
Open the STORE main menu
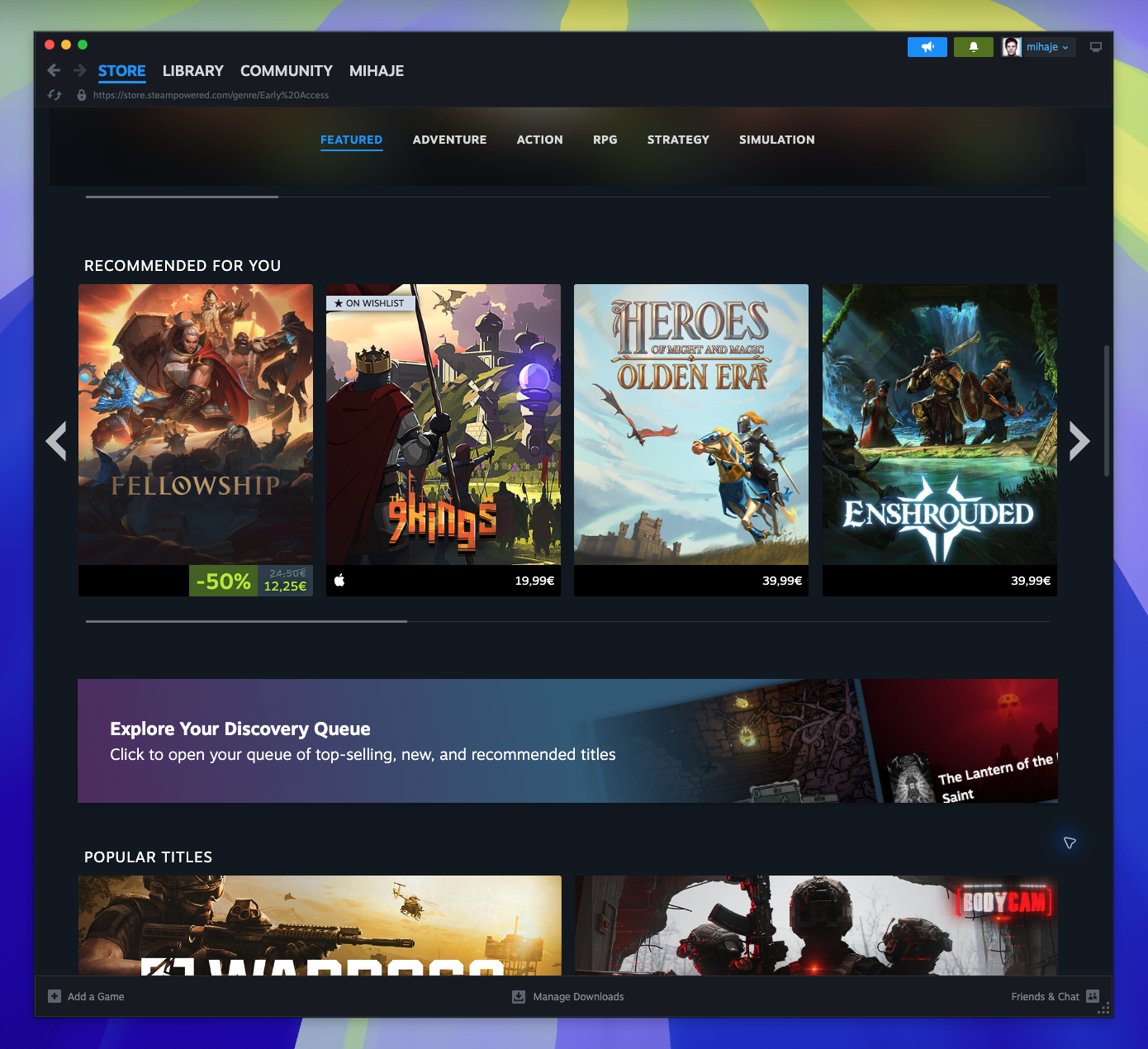point(121,71)
